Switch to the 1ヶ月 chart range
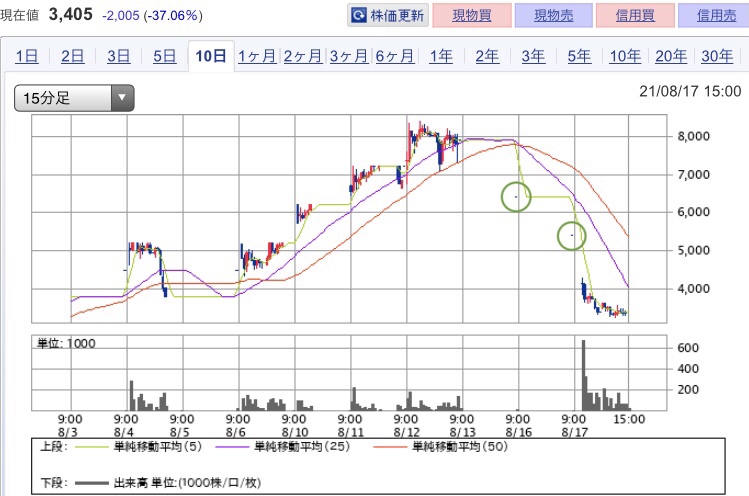Viewport: 749px width, 496px height. [257, 56]
